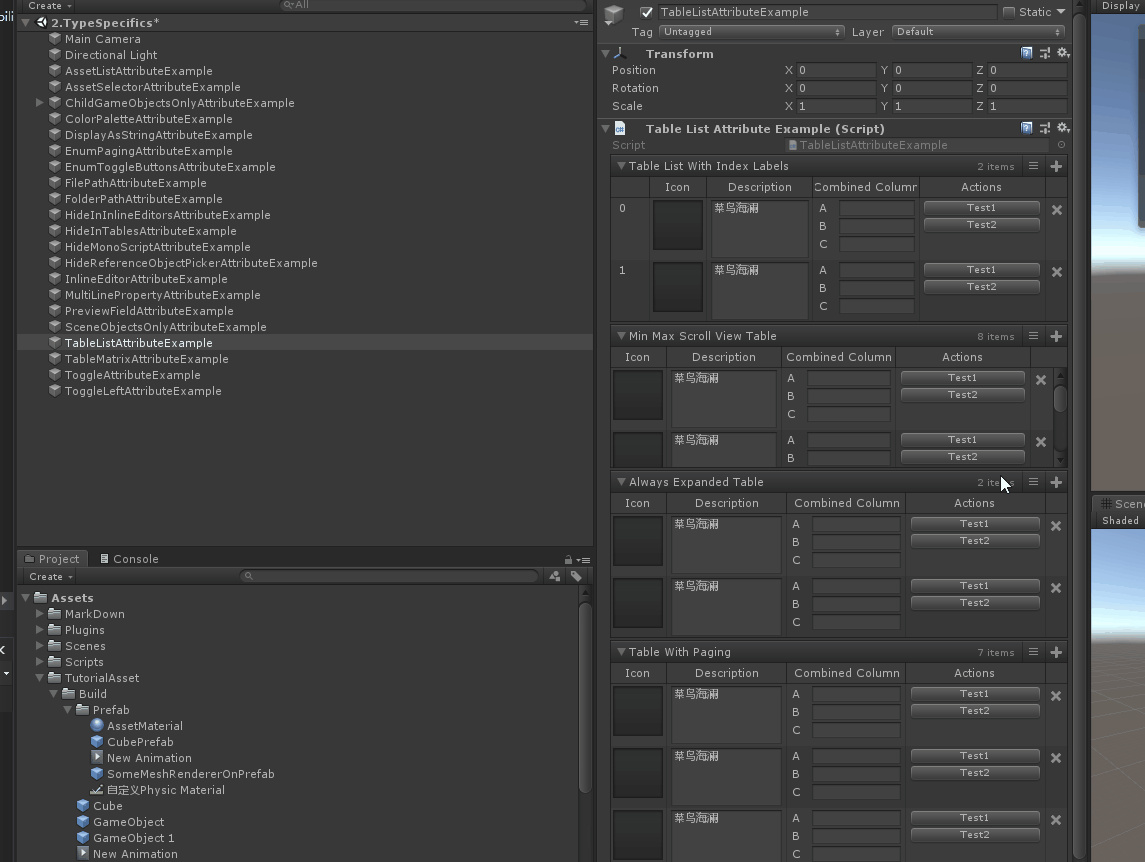The height and width of the screenshot is (862, 1145).
Task: Click the Transform component gear settings icon
Action: click(1062, 53)
